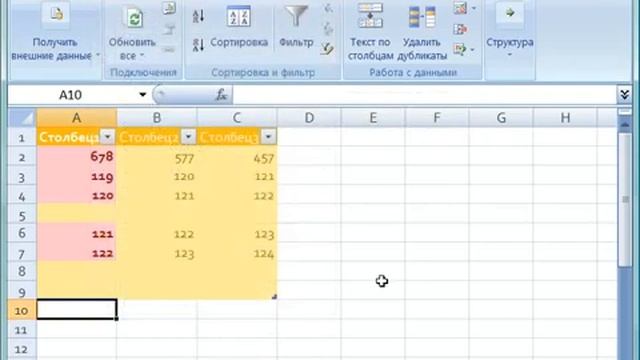Viewport: 640px width, 360px height.
Task: Sort ascending A to Z
Action: 199,16
